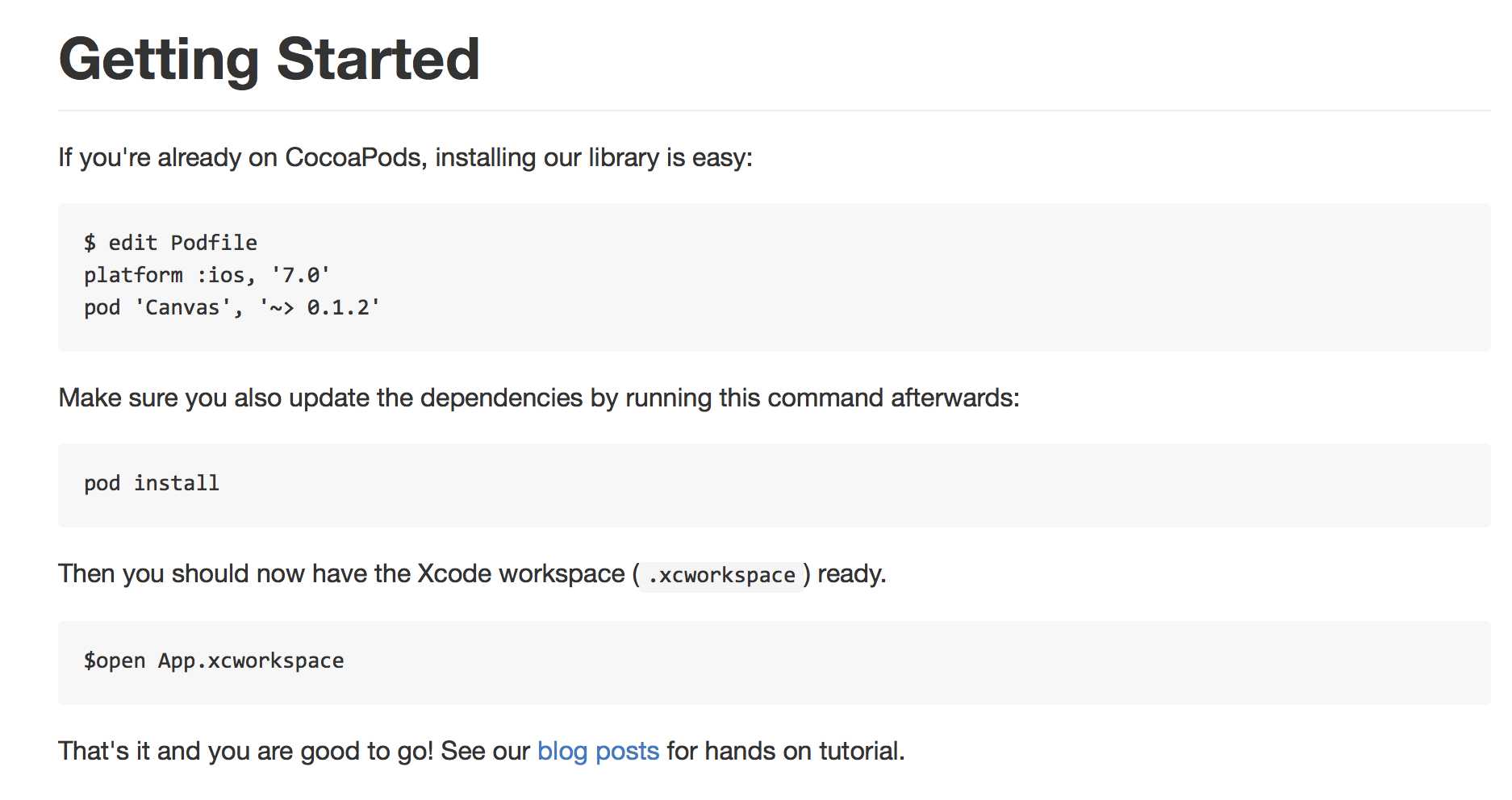Image resolution: width=1512 pixels, height=800 pixels.
Task: Click the platform :ios, '7.0' line
Action: coord(207,275)
